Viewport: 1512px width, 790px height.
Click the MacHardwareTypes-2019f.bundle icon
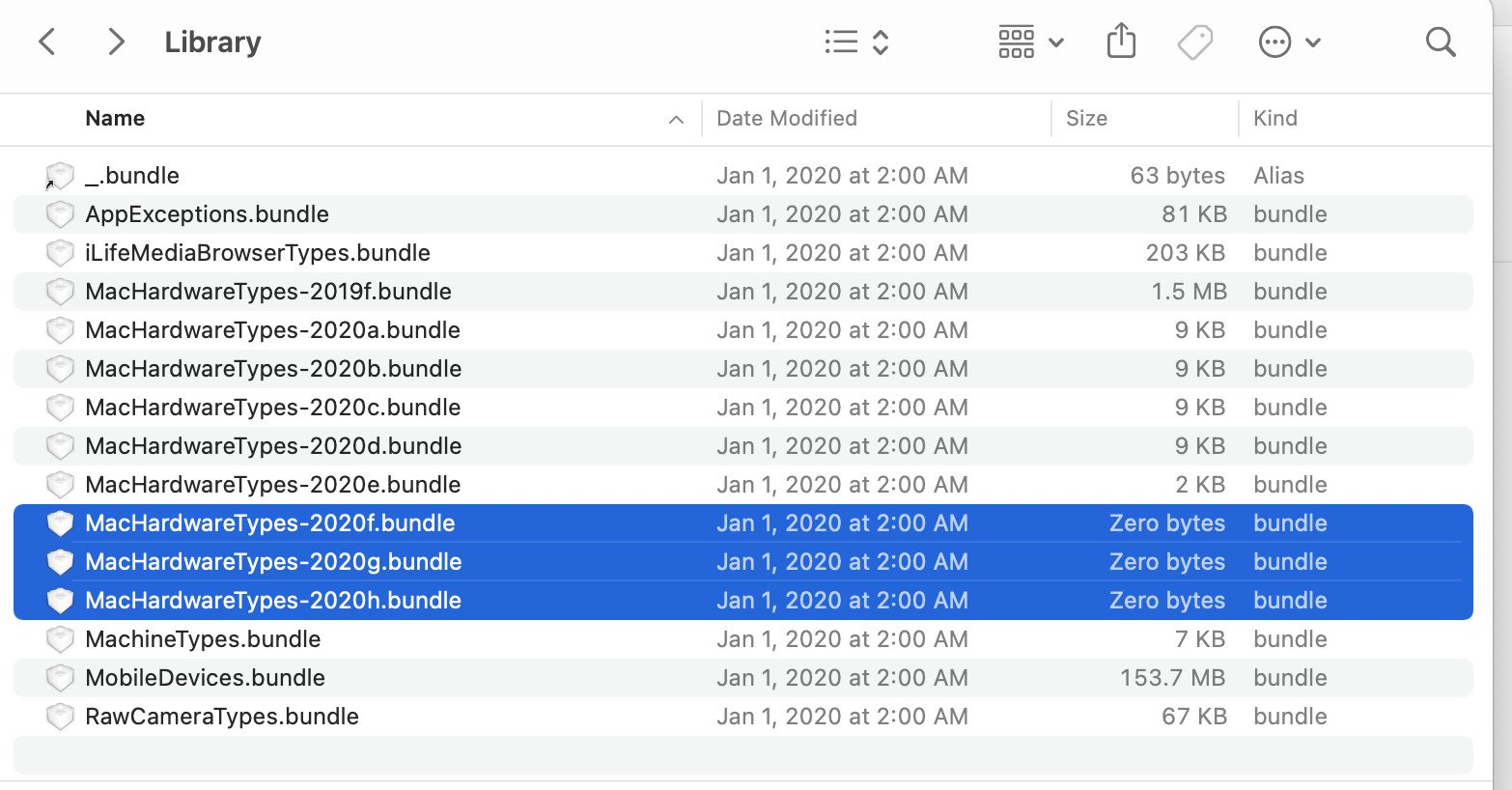tap(60, 292)
